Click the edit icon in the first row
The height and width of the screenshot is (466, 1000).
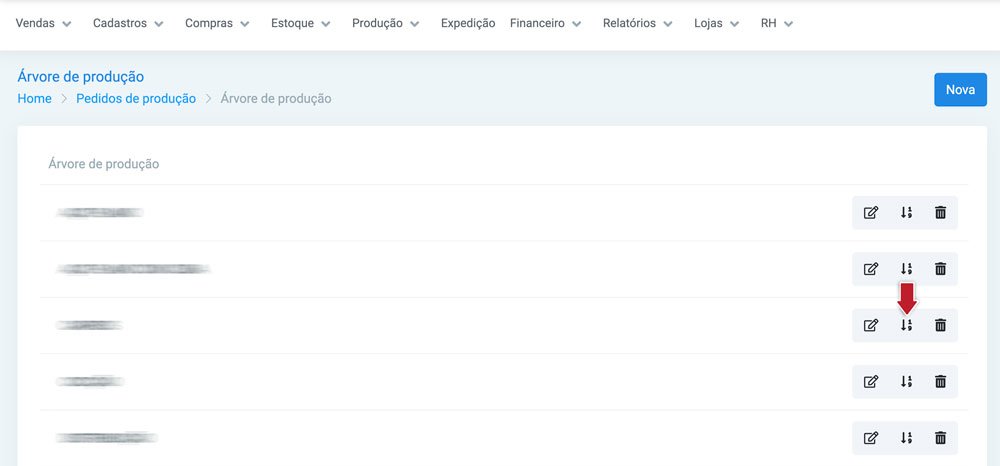871,213
